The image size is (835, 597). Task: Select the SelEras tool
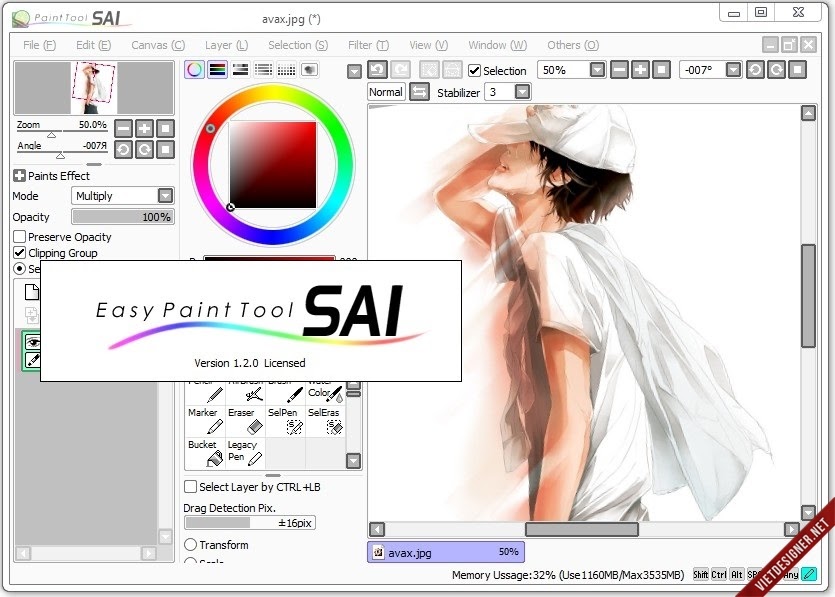[325, 421]
